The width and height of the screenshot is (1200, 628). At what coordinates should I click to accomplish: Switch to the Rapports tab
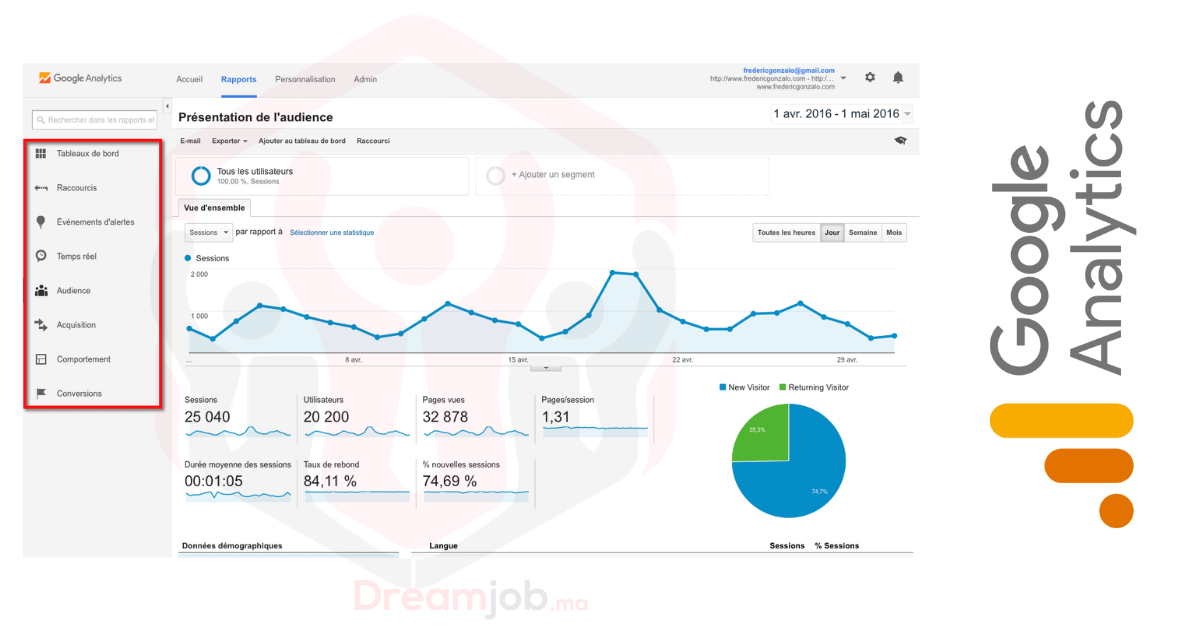(239, 79)
